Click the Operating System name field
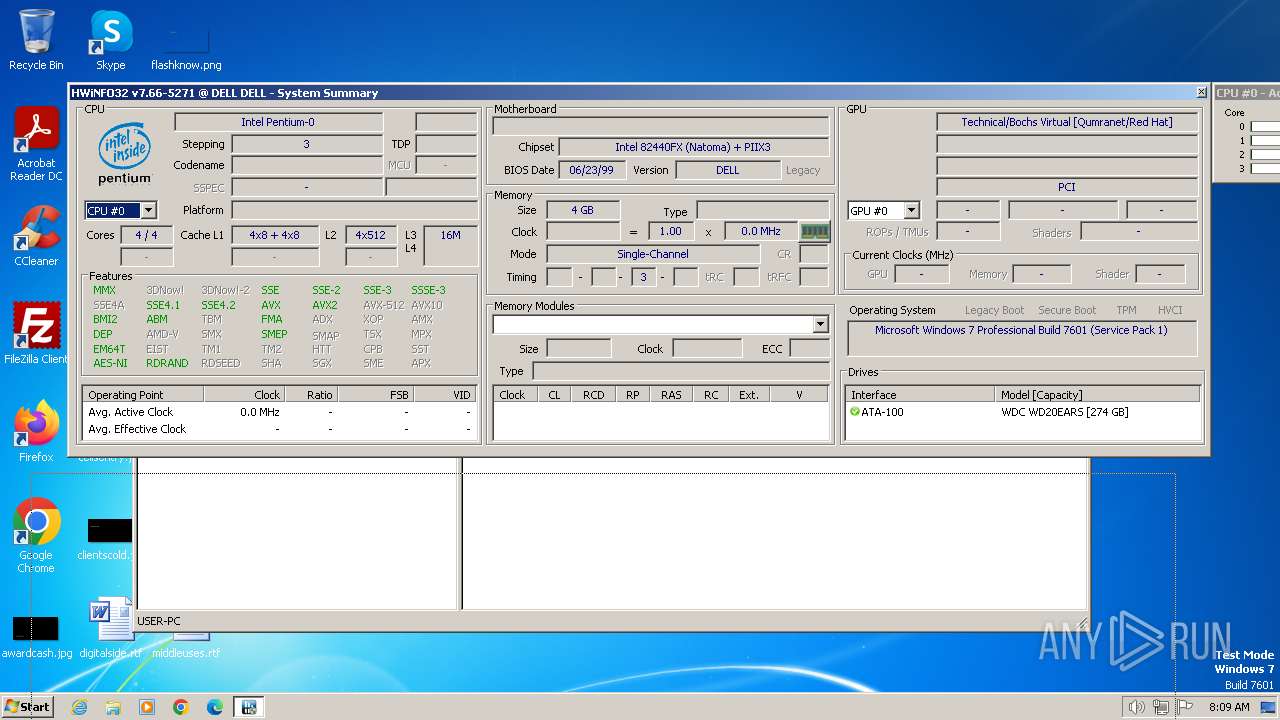 point(1021,337)
